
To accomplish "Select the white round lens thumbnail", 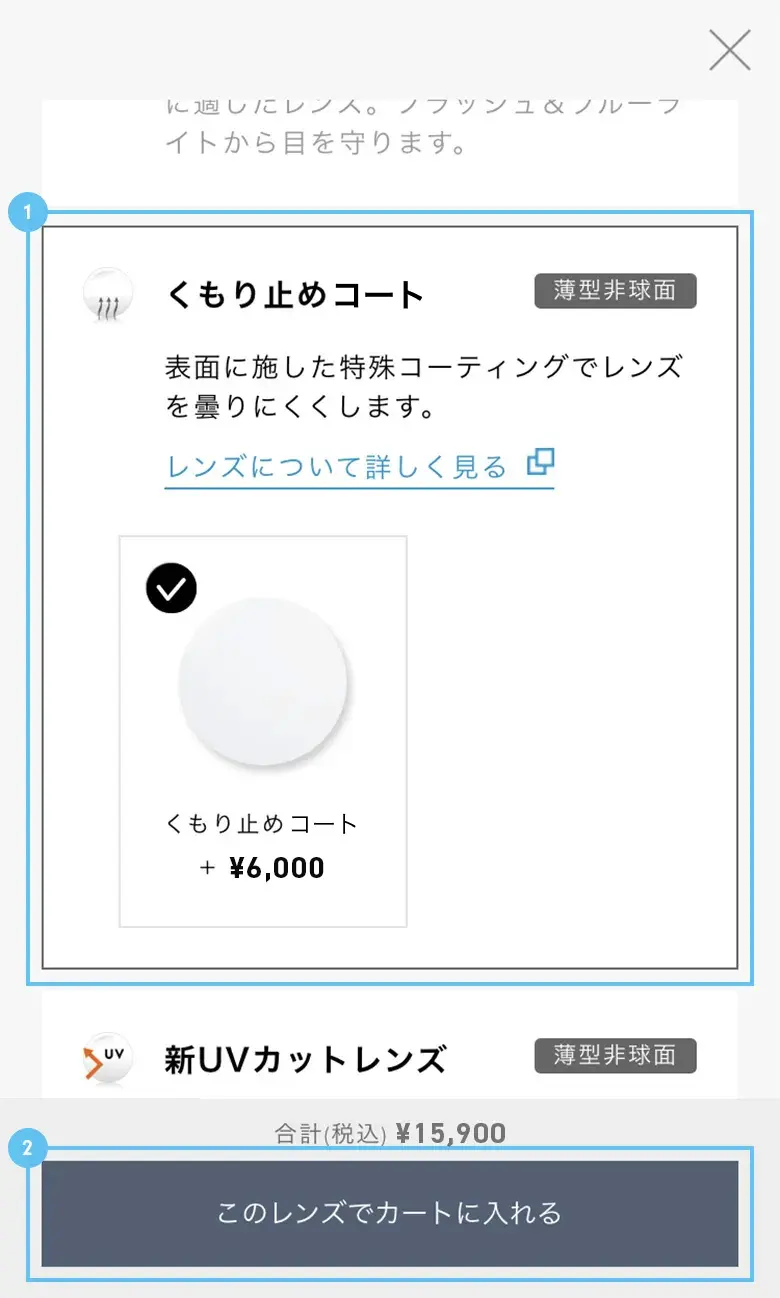I will (x=263, y=684).
